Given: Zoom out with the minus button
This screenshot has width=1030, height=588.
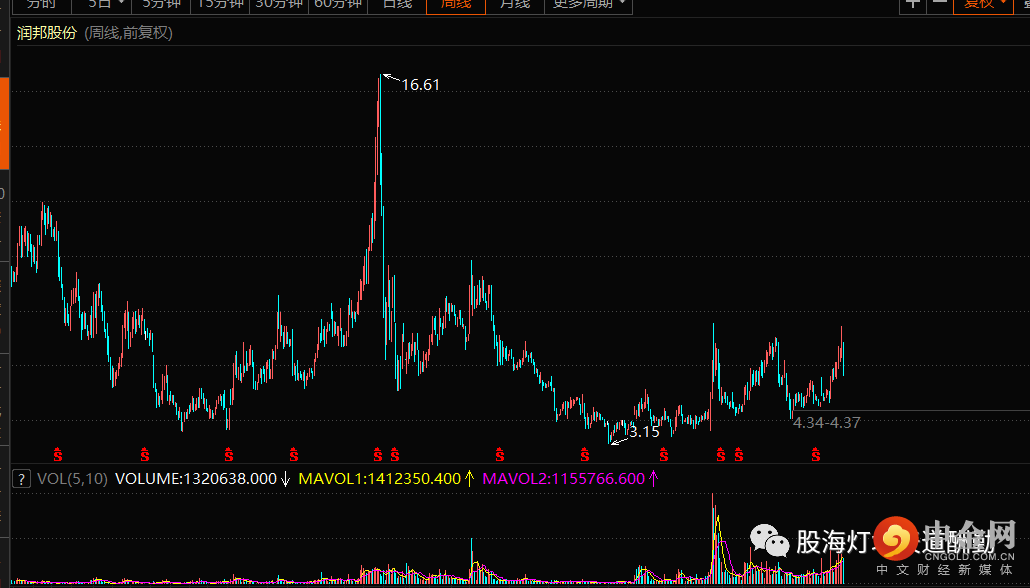Looking at the screenshot, I should 940,5.
